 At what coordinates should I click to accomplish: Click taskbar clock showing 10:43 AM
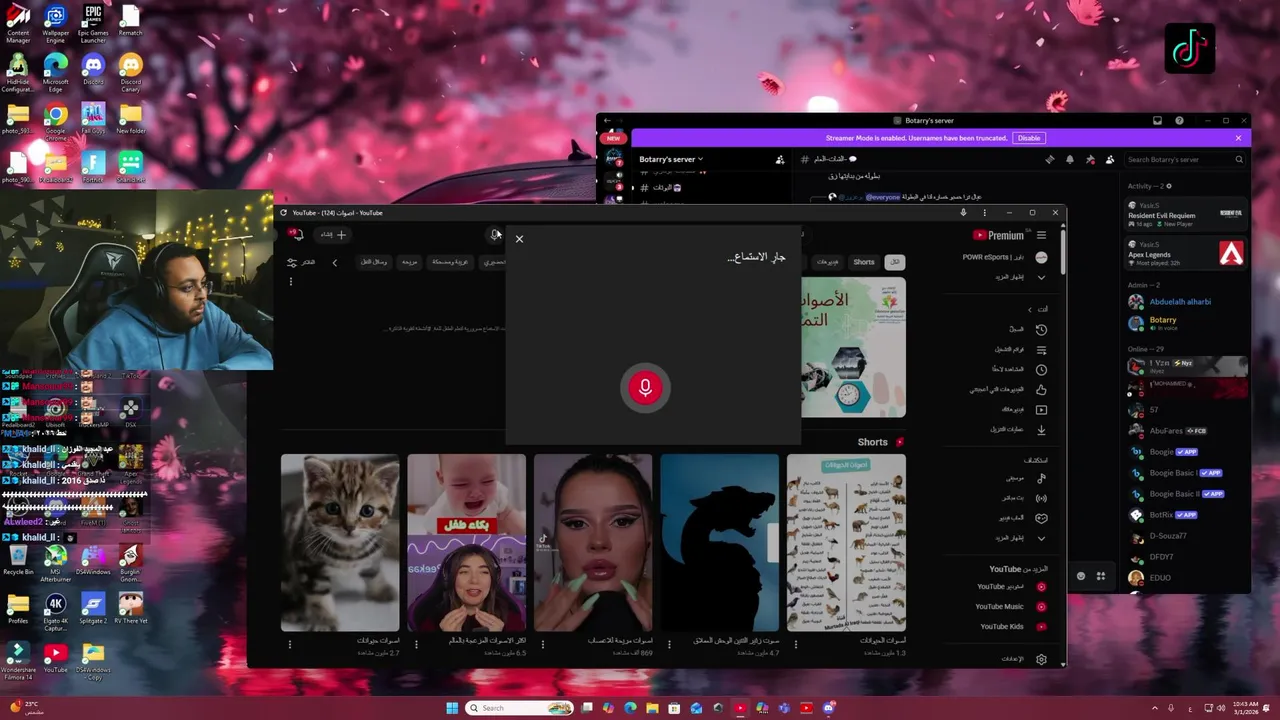coord(1245,708)
